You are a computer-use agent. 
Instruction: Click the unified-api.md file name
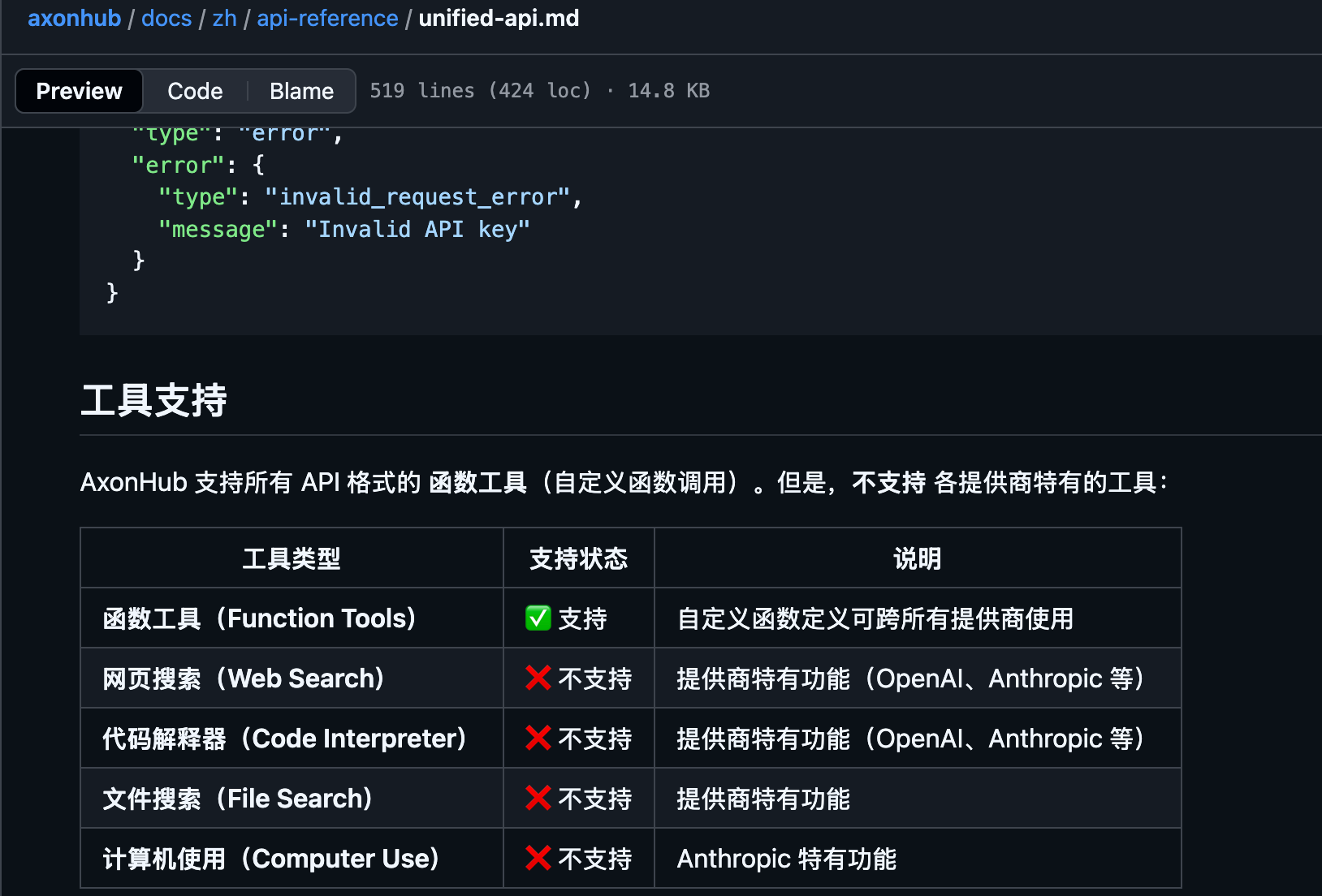pyautogui.click(x=499, y=18)
